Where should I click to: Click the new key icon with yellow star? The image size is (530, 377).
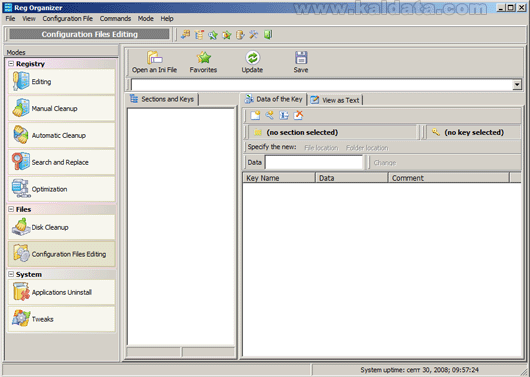click(269, 116)
